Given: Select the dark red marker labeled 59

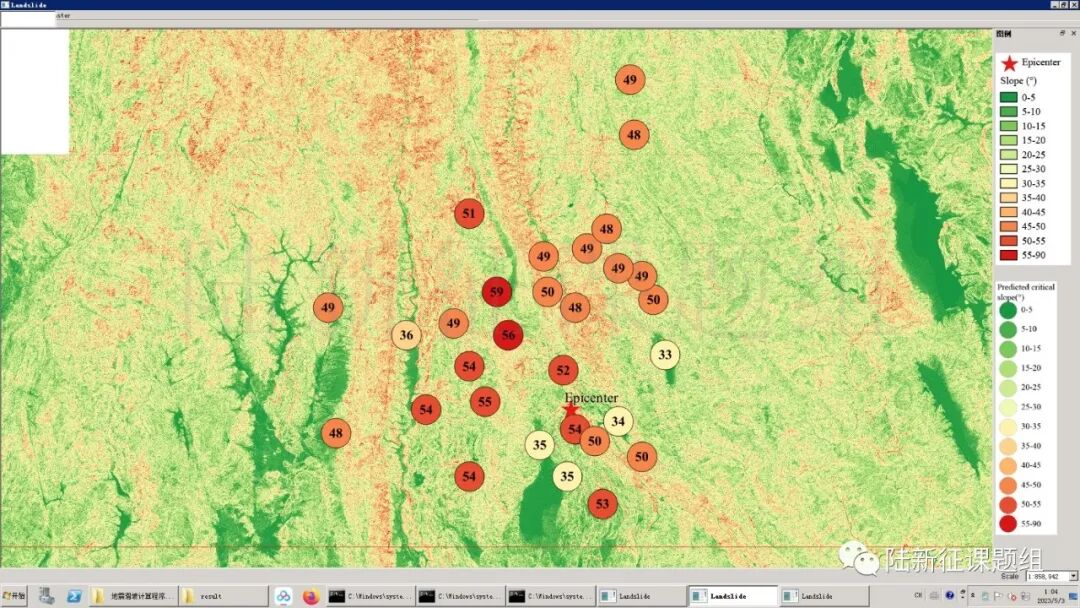Looking at the screenshot, I should point(497,292).
